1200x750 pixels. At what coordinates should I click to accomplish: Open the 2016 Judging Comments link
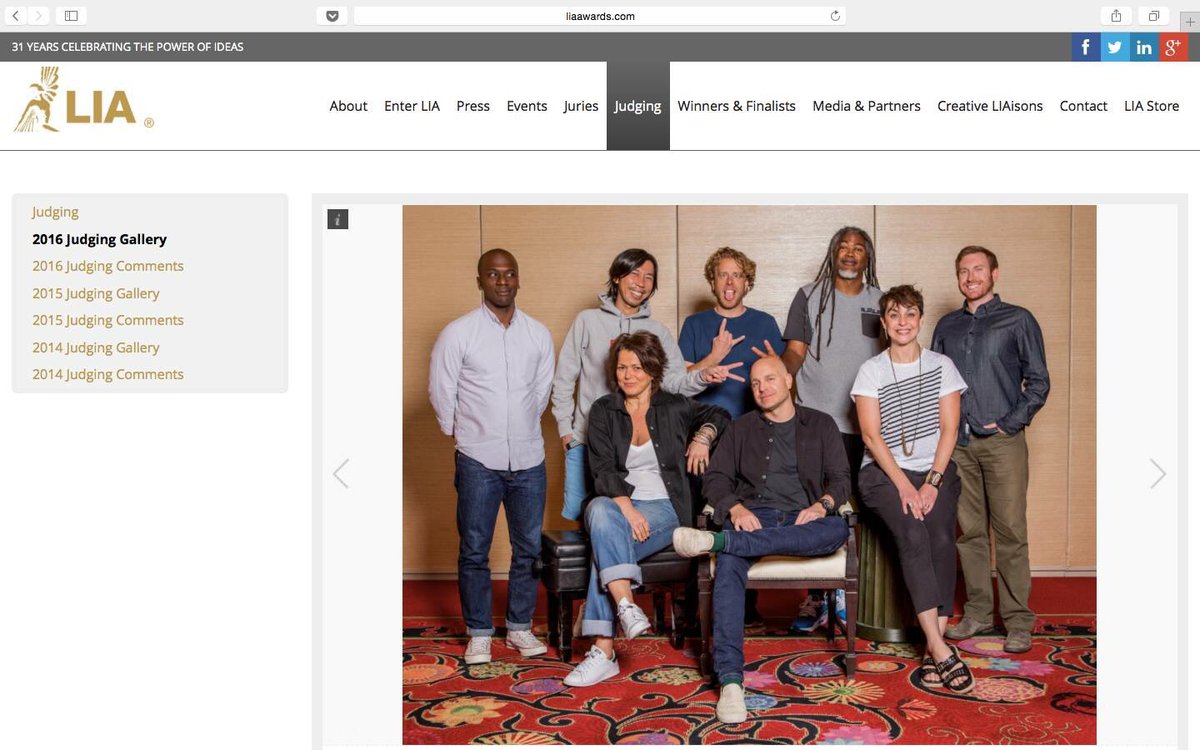tap(107, 265)
